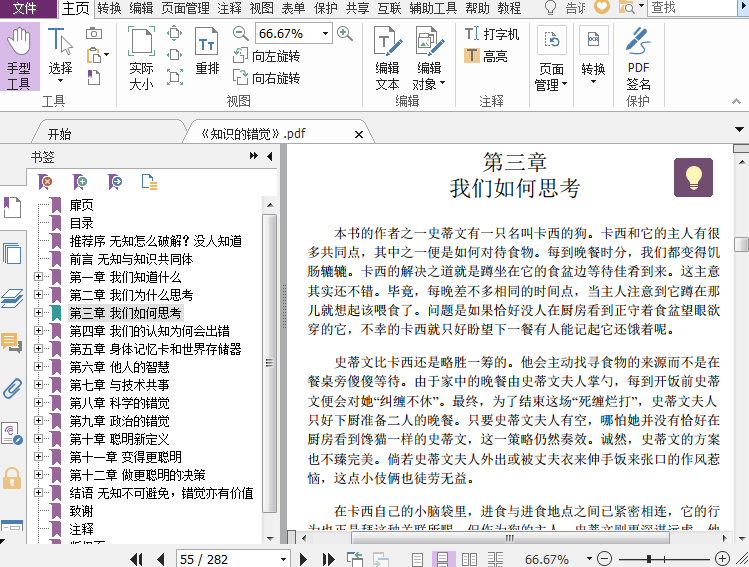Open the attachments paperclip side panel
Screen dimensions: 749x567
pos(12,387)
